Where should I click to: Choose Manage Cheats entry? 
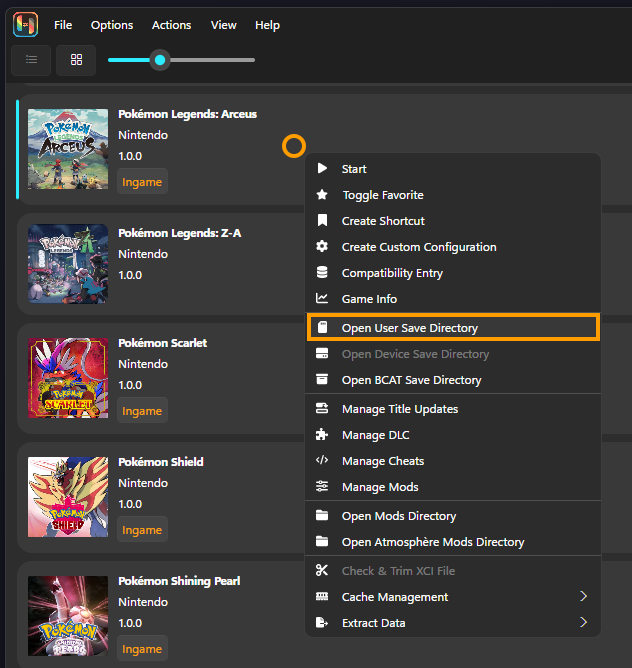click(x=453, y=461)
